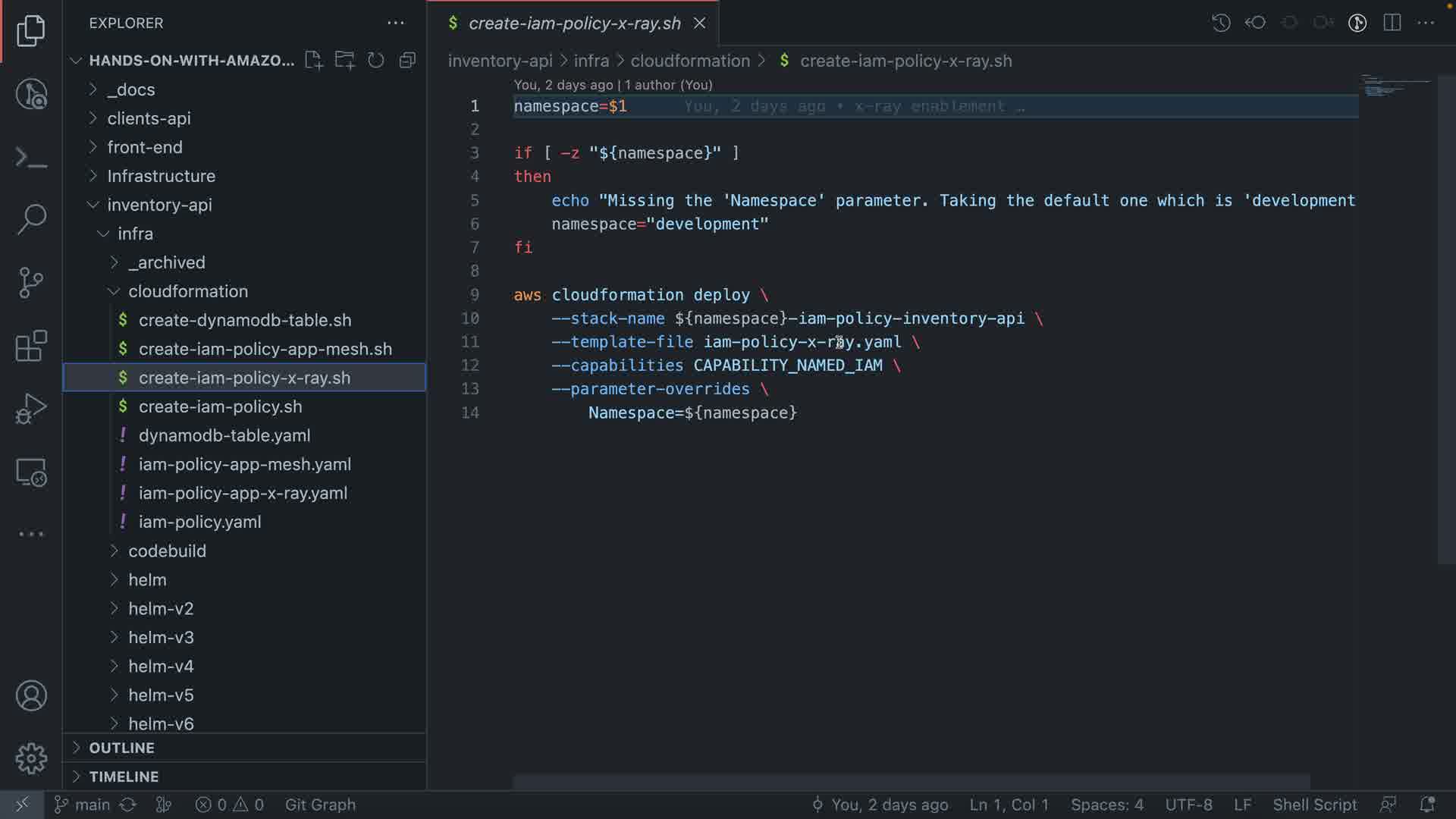Click Shell Script language mode
This screenshot has height=819, width=1456.
coord(1314,805)
